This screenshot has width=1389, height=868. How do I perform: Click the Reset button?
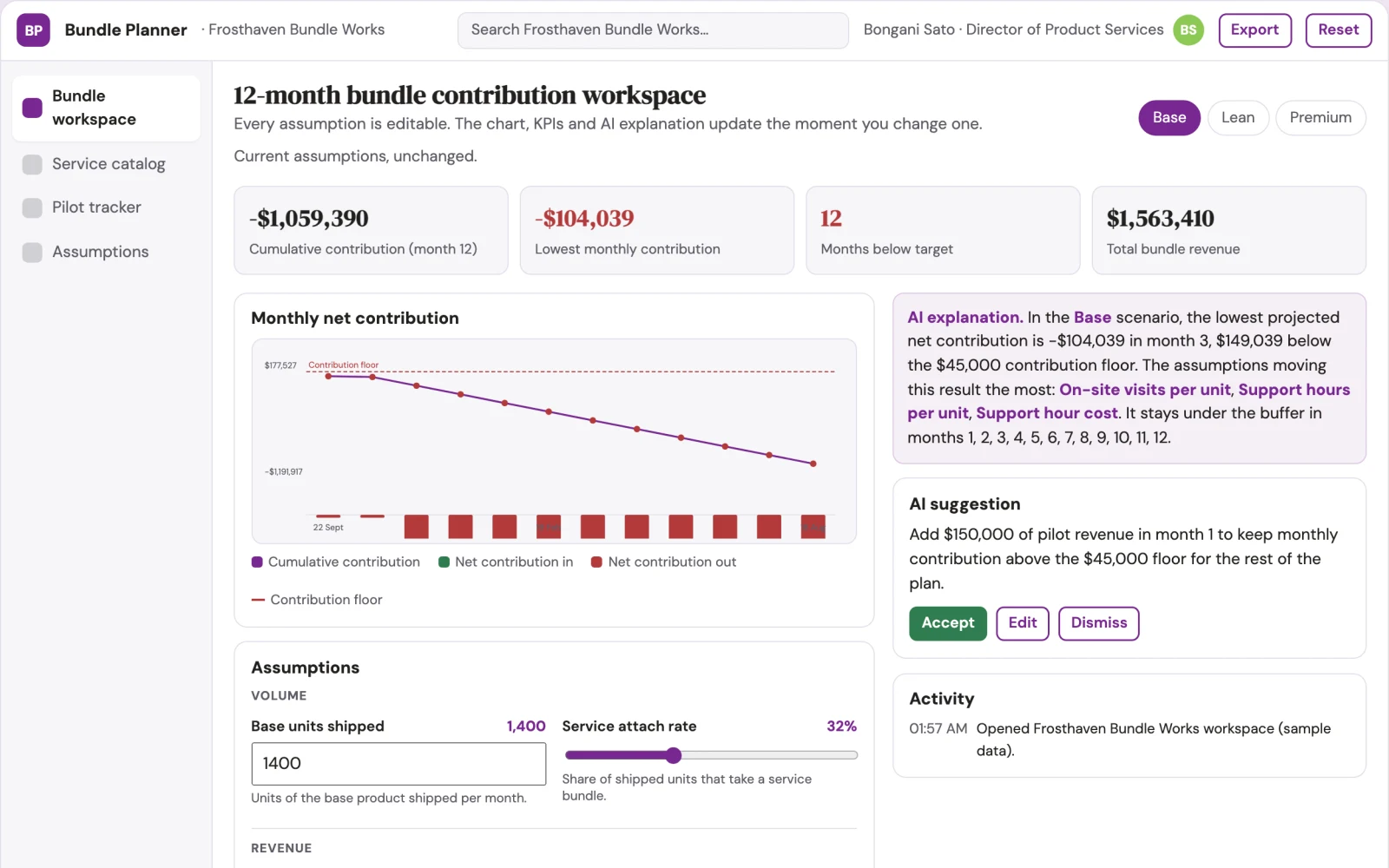1338,30
